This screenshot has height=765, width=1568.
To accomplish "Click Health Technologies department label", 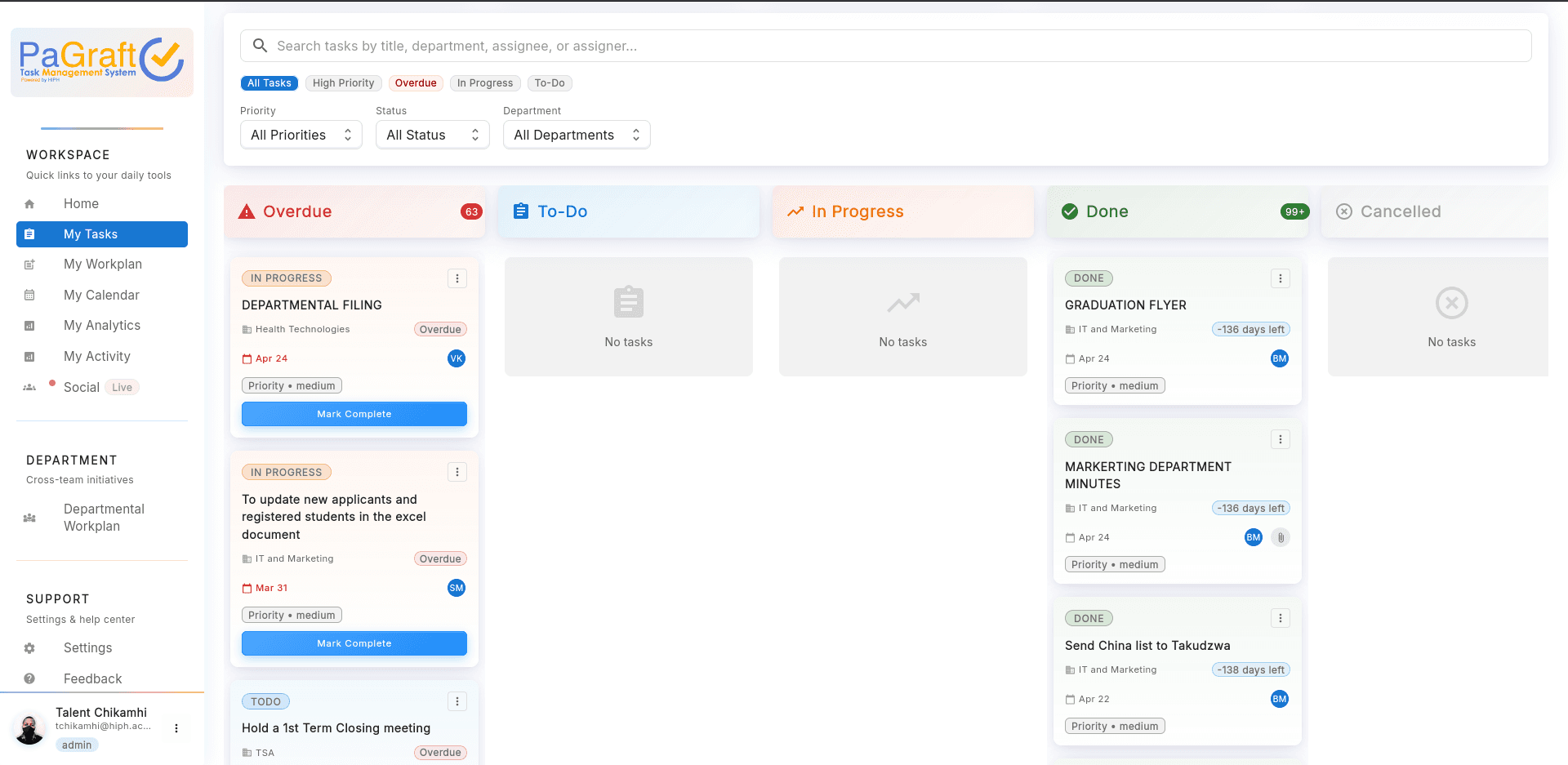I will pyautogui.click(x=302, y=330).
